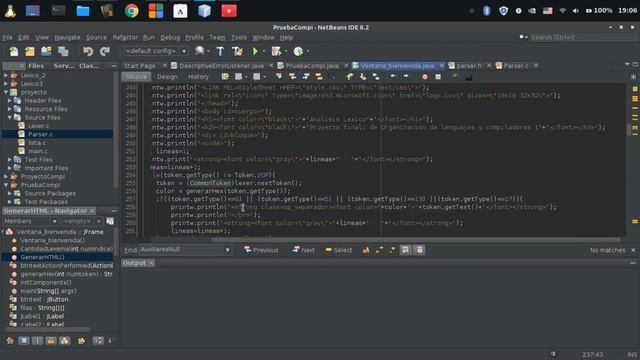Toggle show fields navigator filter button

coord(24,340)
